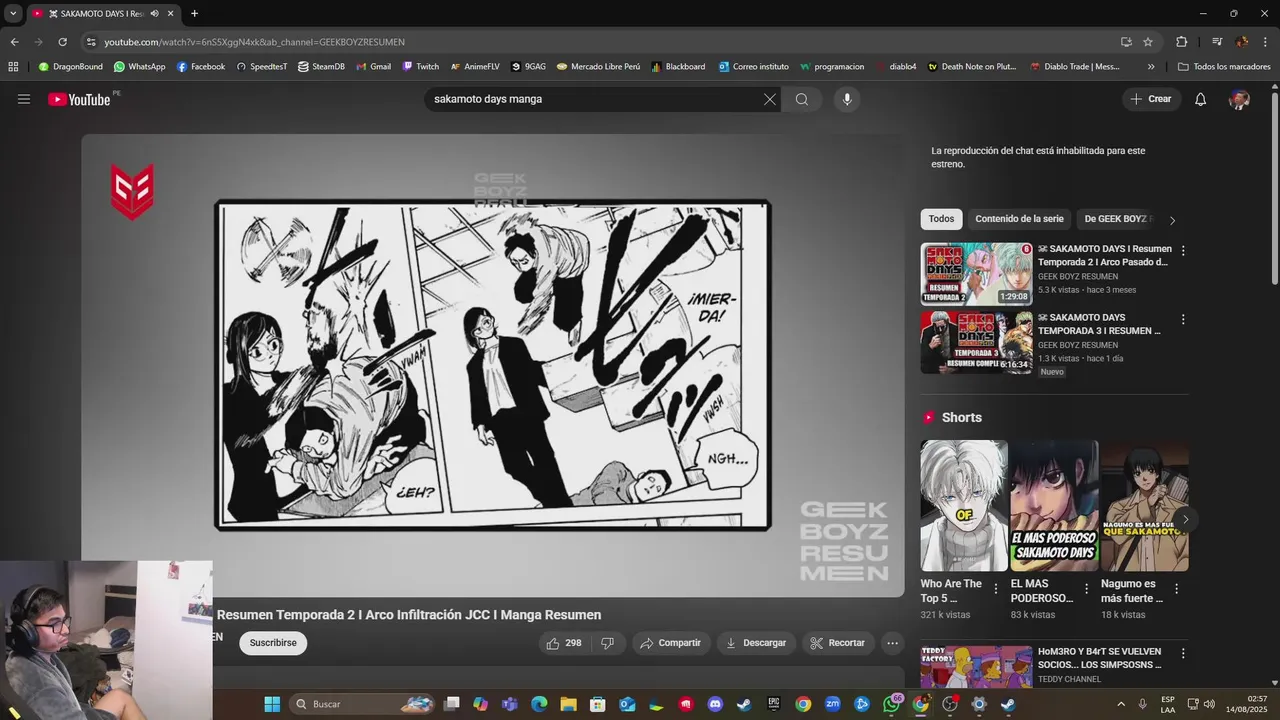The image size is (1280, 720).
Task: Open options for SAKAMOTO DAYS Temporada 2 video
Action: (1183, 251)
